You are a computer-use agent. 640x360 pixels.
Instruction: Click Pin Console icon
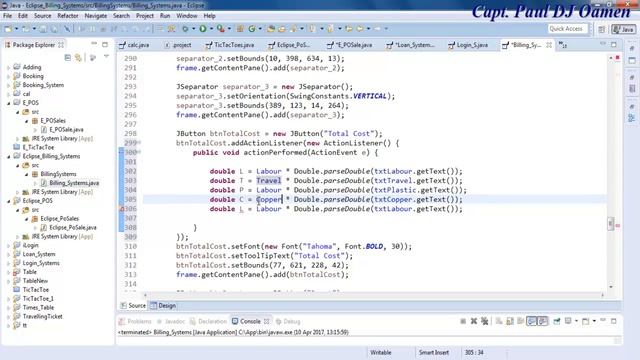557,321
